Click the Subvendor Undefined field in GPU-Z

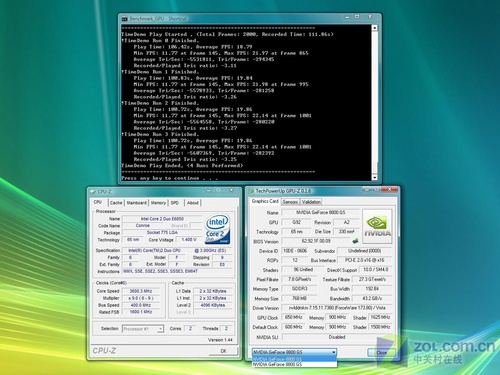[x=364, y=251]
